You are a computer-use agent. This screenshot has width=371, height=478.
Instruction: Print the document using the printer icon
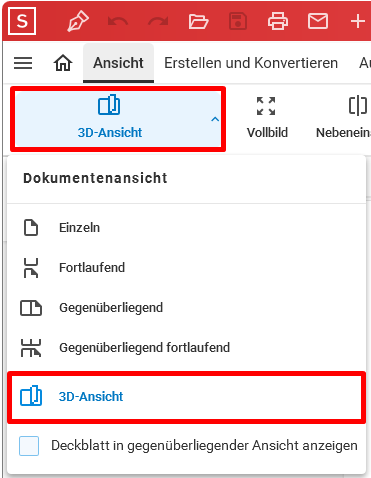coord(278,21)
